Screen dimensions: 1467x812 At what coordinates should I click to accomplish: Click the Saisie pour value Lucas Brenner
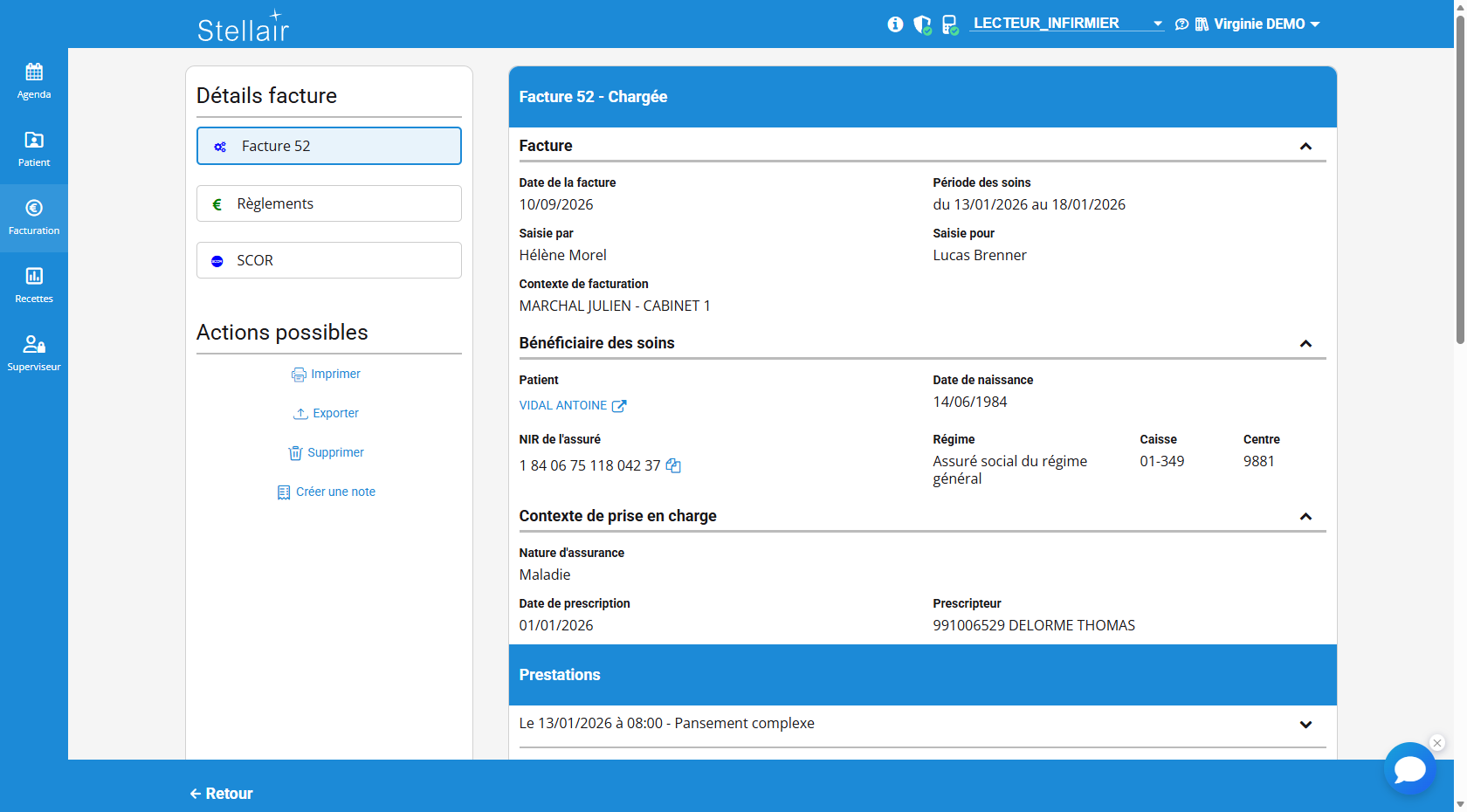pyautogui.click(x=979, y=255)
